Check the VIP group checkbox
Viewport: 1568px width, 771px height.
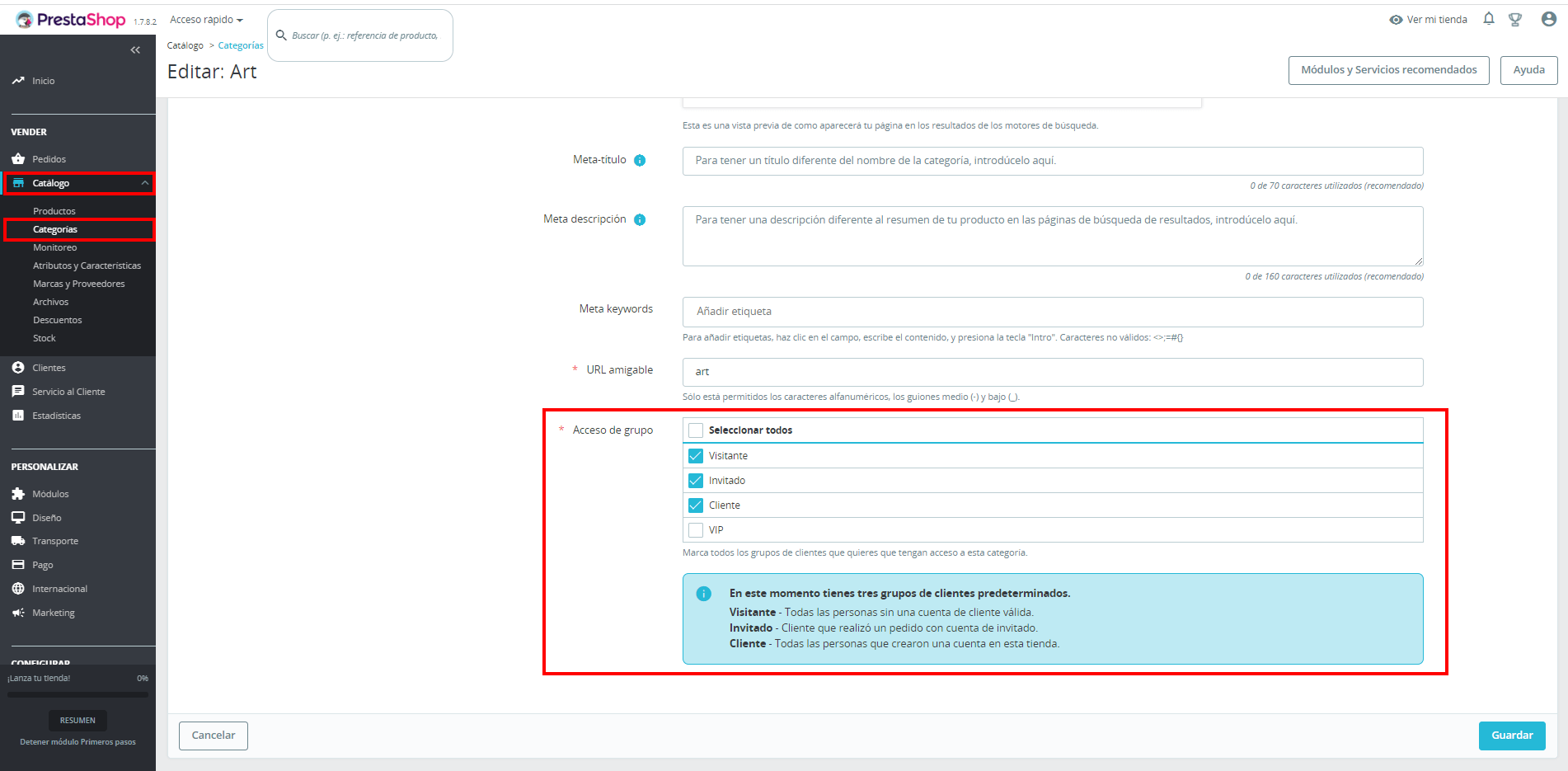coord(696,530)
